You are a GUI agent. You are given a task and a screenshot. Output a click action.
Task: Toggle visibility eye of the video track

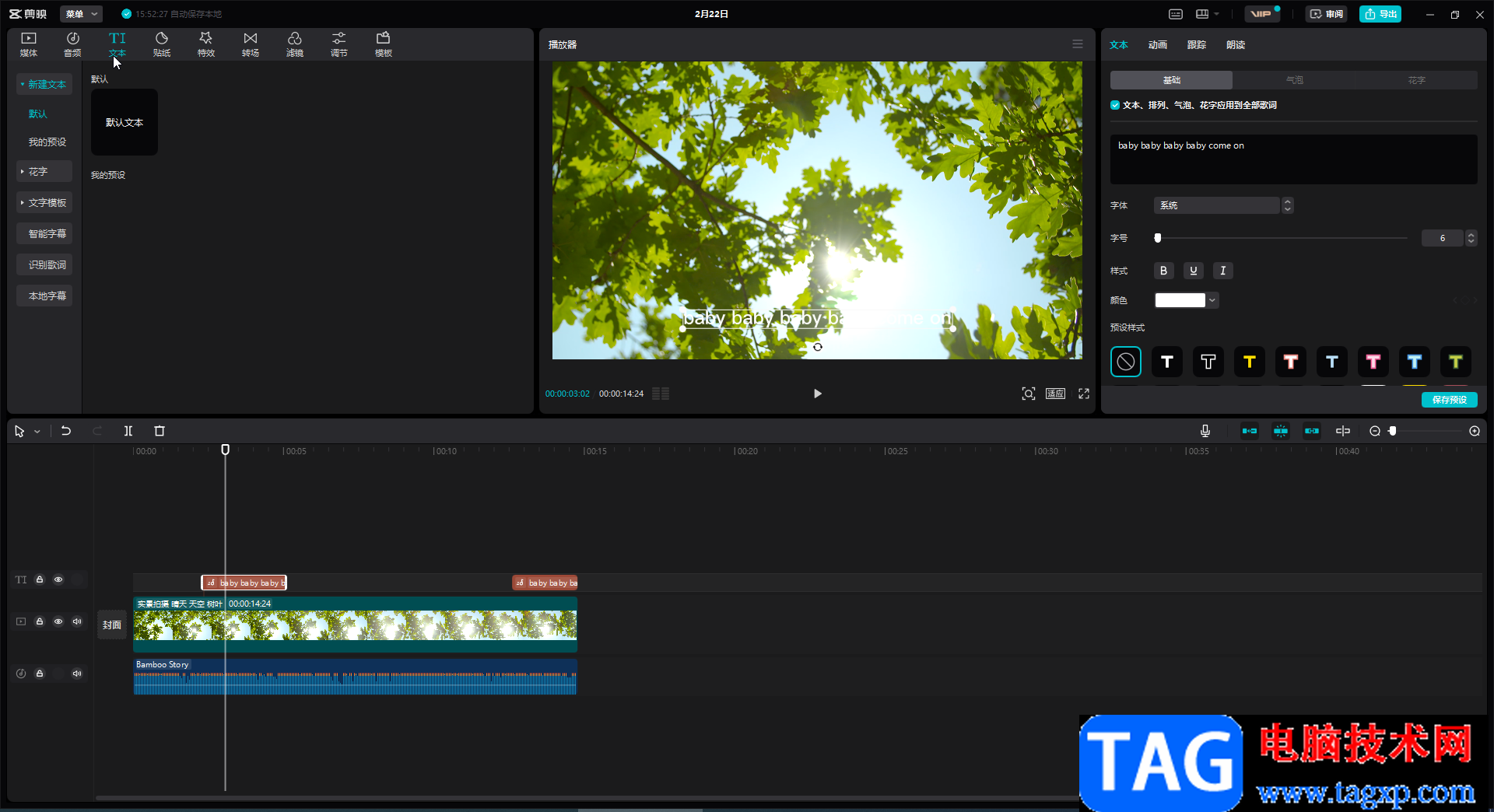[58, 621]
